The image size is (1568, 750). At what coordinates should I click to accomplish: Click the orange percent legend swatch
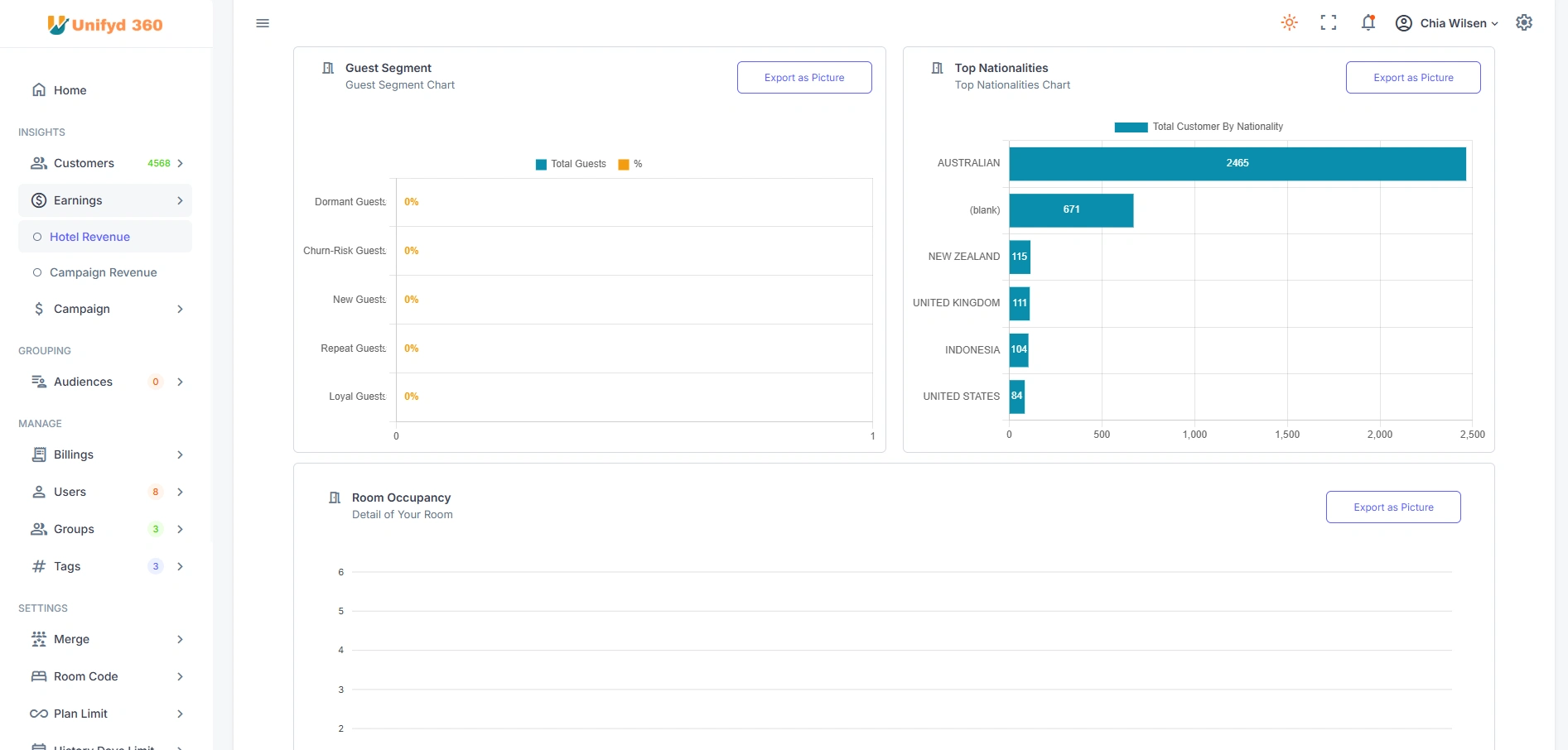click(624, 164)
